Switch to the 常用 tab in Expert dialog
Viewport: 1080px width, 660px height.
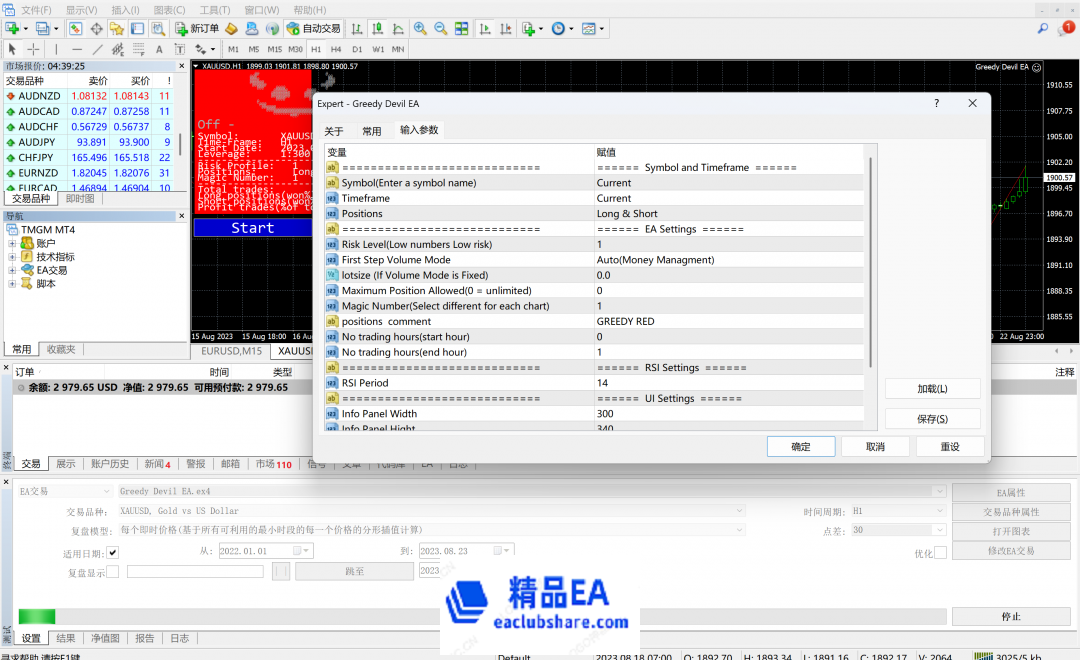(371, 131)
